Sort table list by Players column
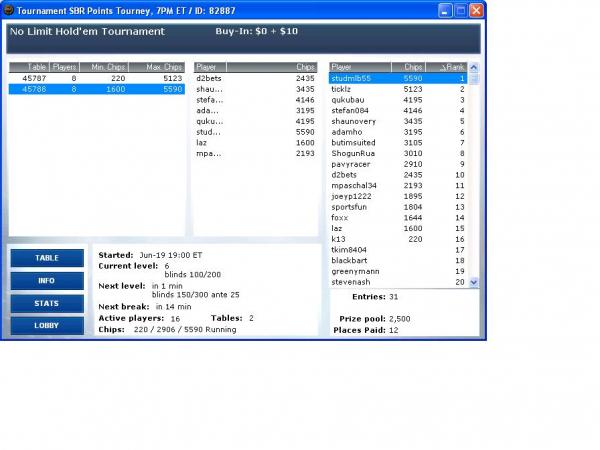Viewport: 600px width, 450px height. [65, 67]
